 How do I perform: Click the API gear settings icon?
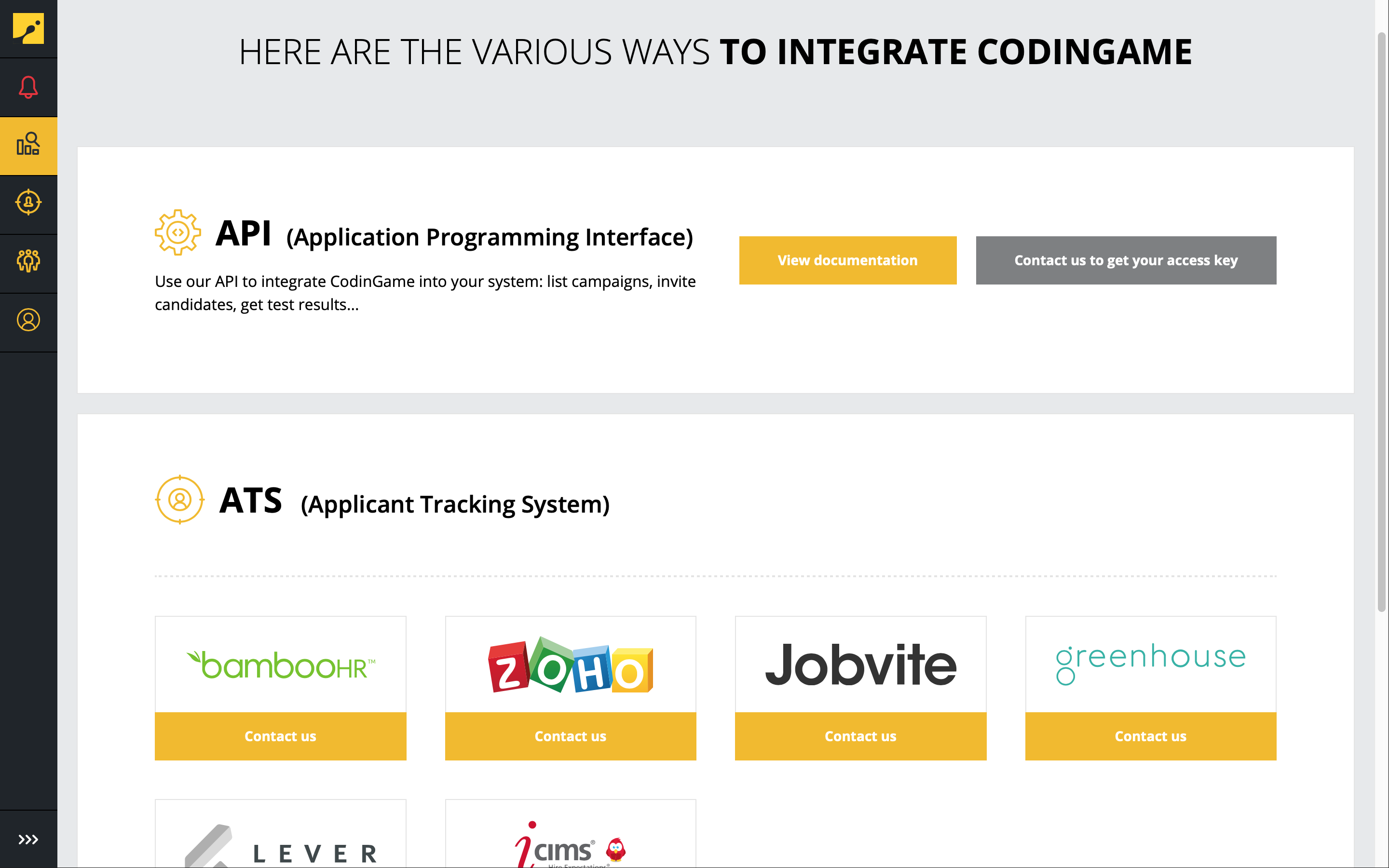tap(179, 233)
